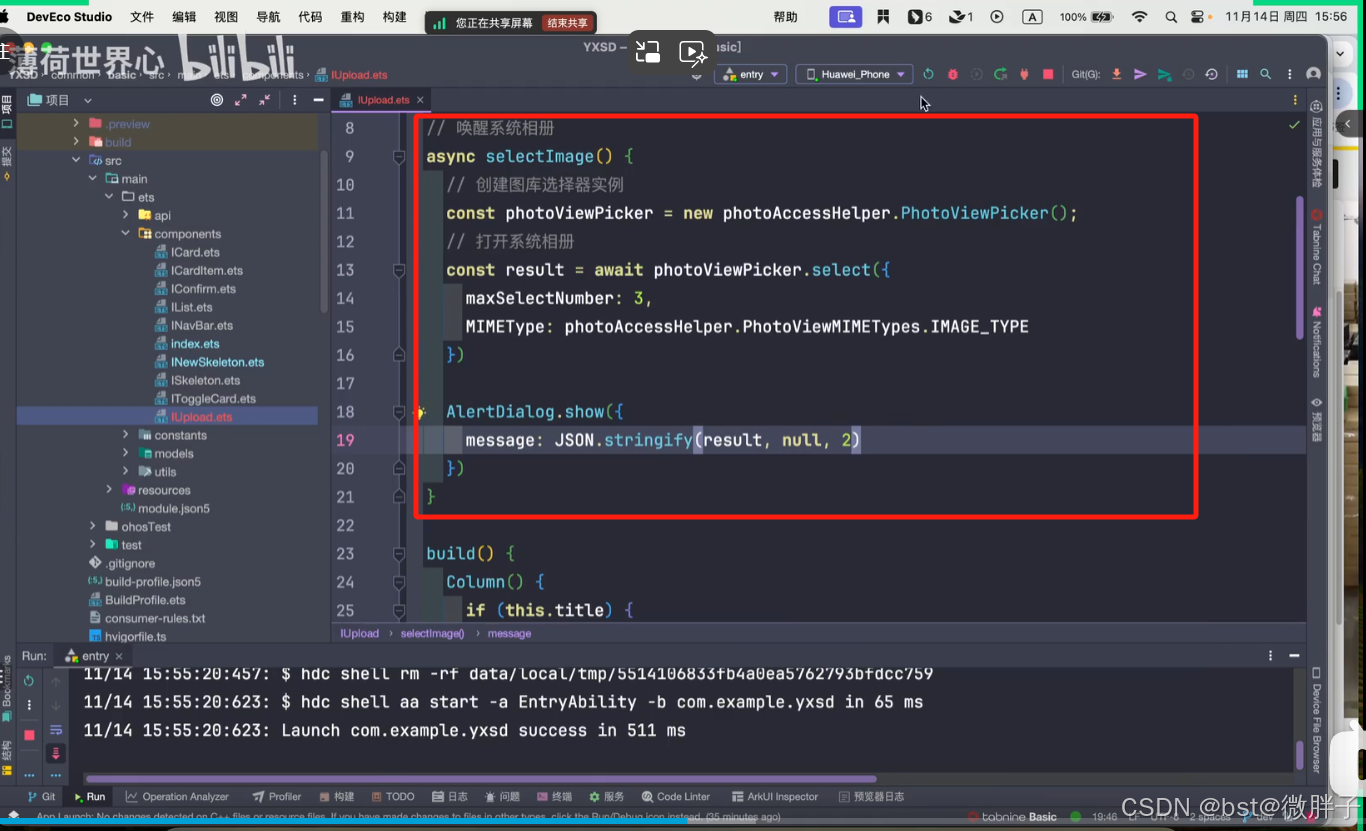Click the red stop icon in Run panel

pos(29,735)
